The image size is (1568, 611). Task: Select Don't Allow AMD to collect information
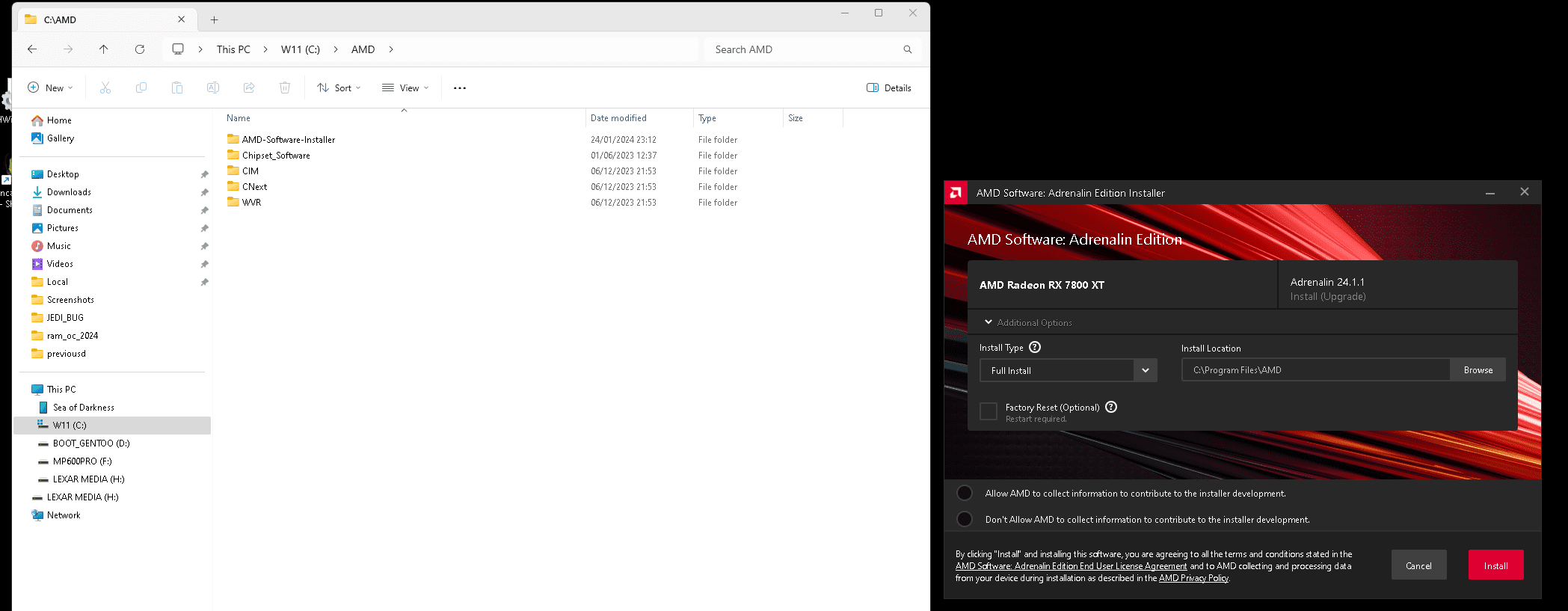(x=965, y=519)
